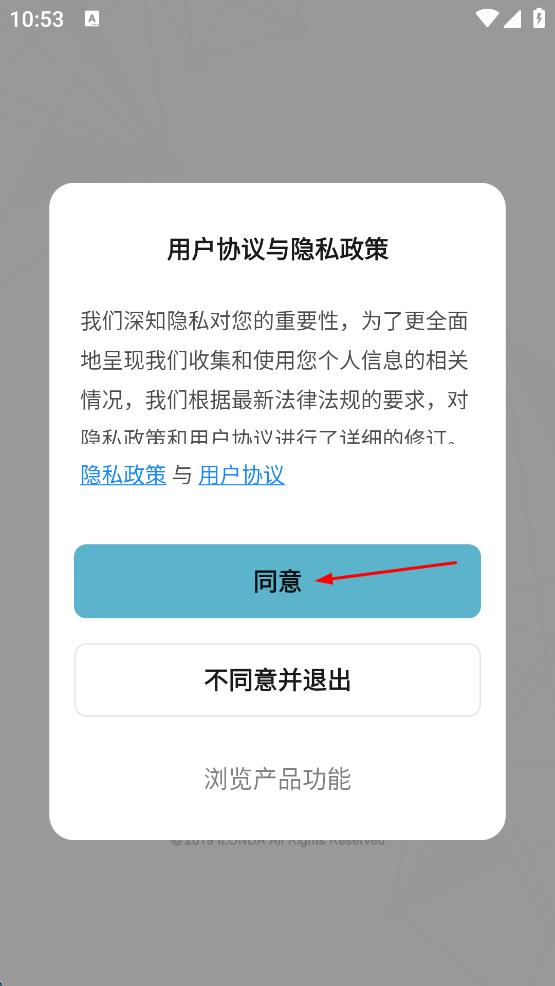The height and width of the screenshot is (986, 555).
Task: Tap the dimmed background above the dialog
Action: (x=277, y=107)
